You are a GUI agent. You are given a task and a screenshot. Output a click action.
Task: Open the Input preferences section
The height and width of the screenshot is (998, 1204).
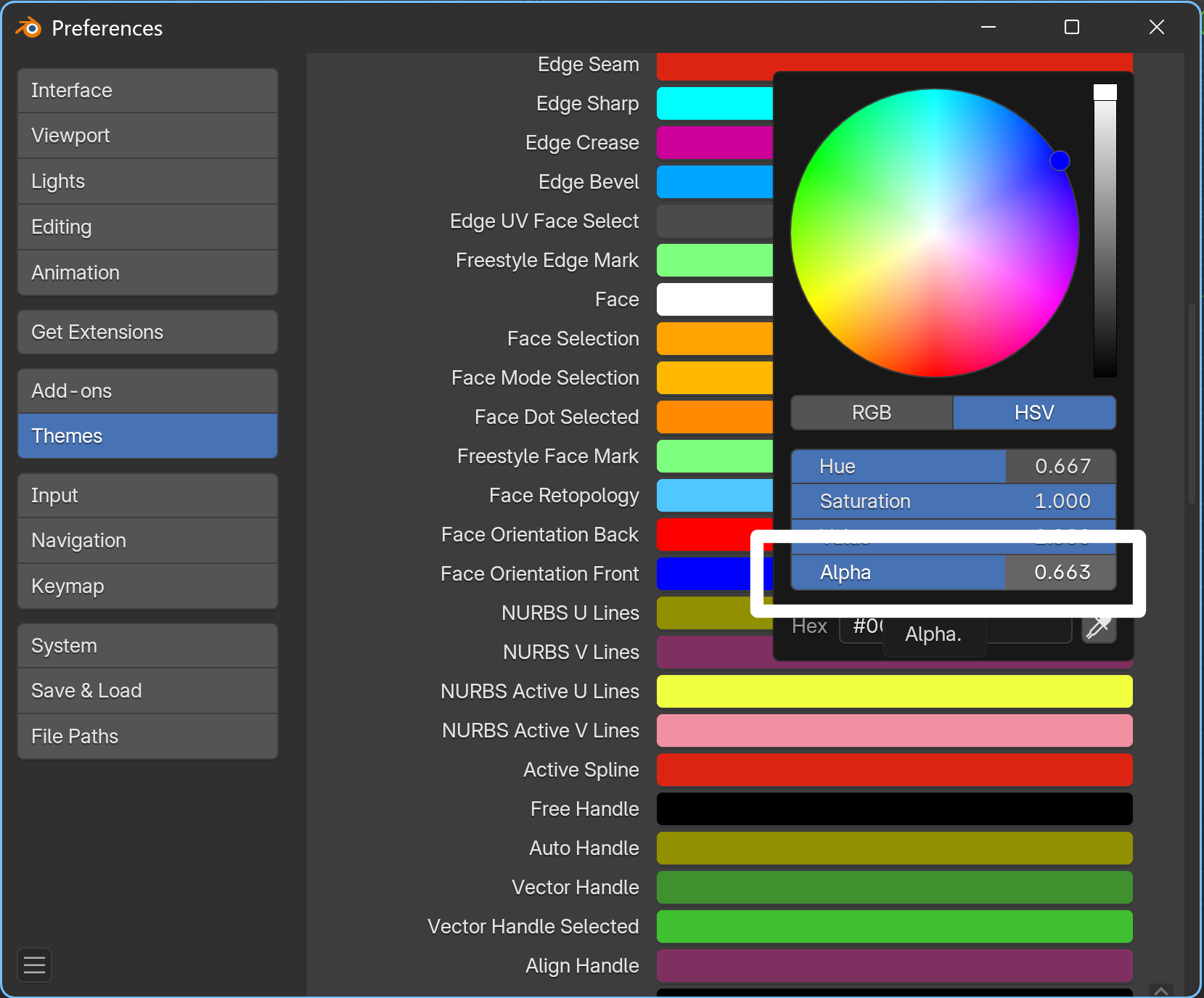[x=148, y=496]
